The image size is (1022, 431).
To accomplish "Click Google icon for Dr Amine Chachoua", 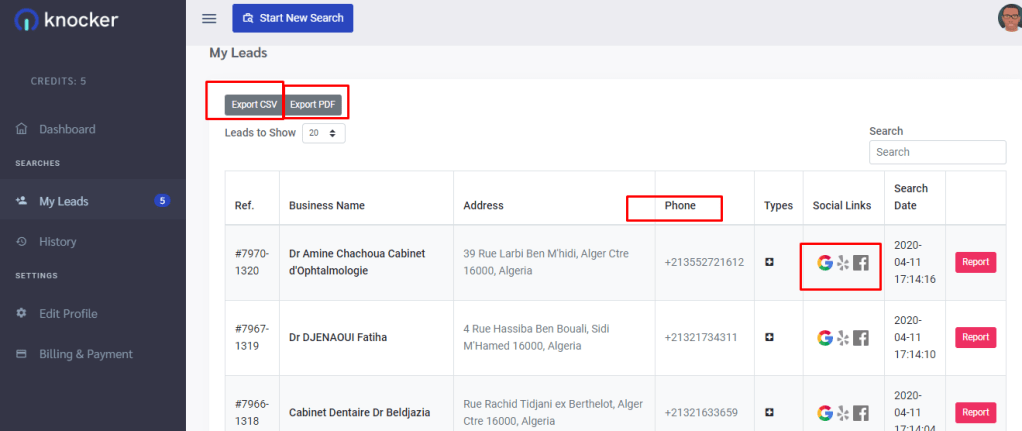I will pyautogui.click(x=824, y=263).
